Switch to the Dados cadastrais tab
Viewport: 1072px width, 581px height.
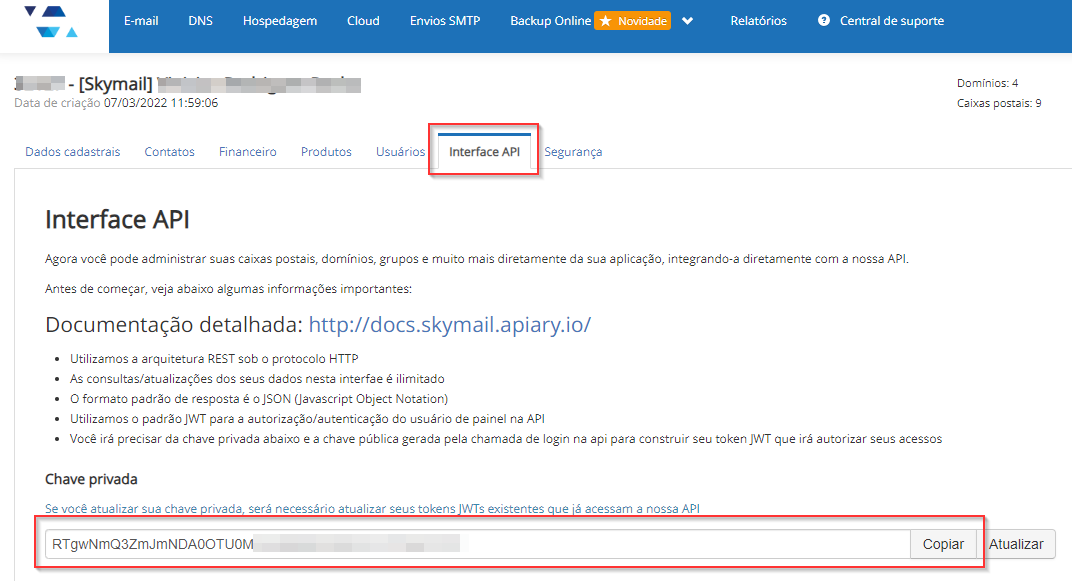72,152
